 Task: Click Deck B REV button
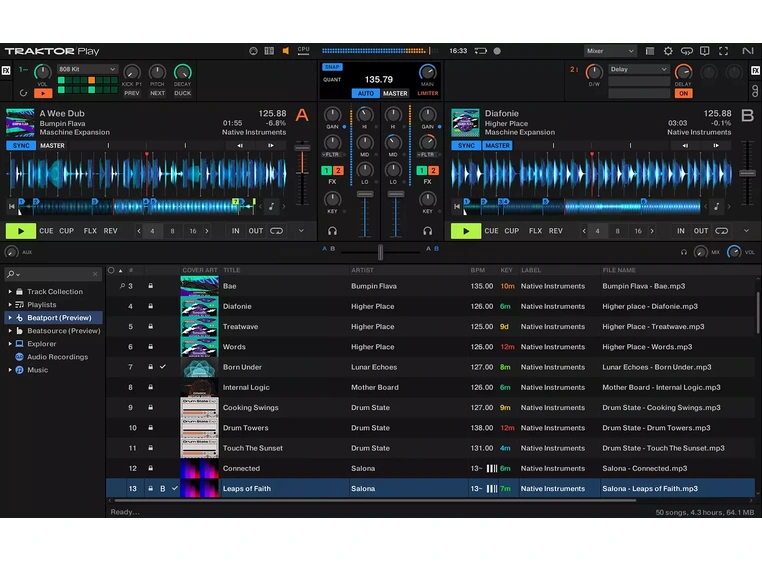[x=555, y=231]
